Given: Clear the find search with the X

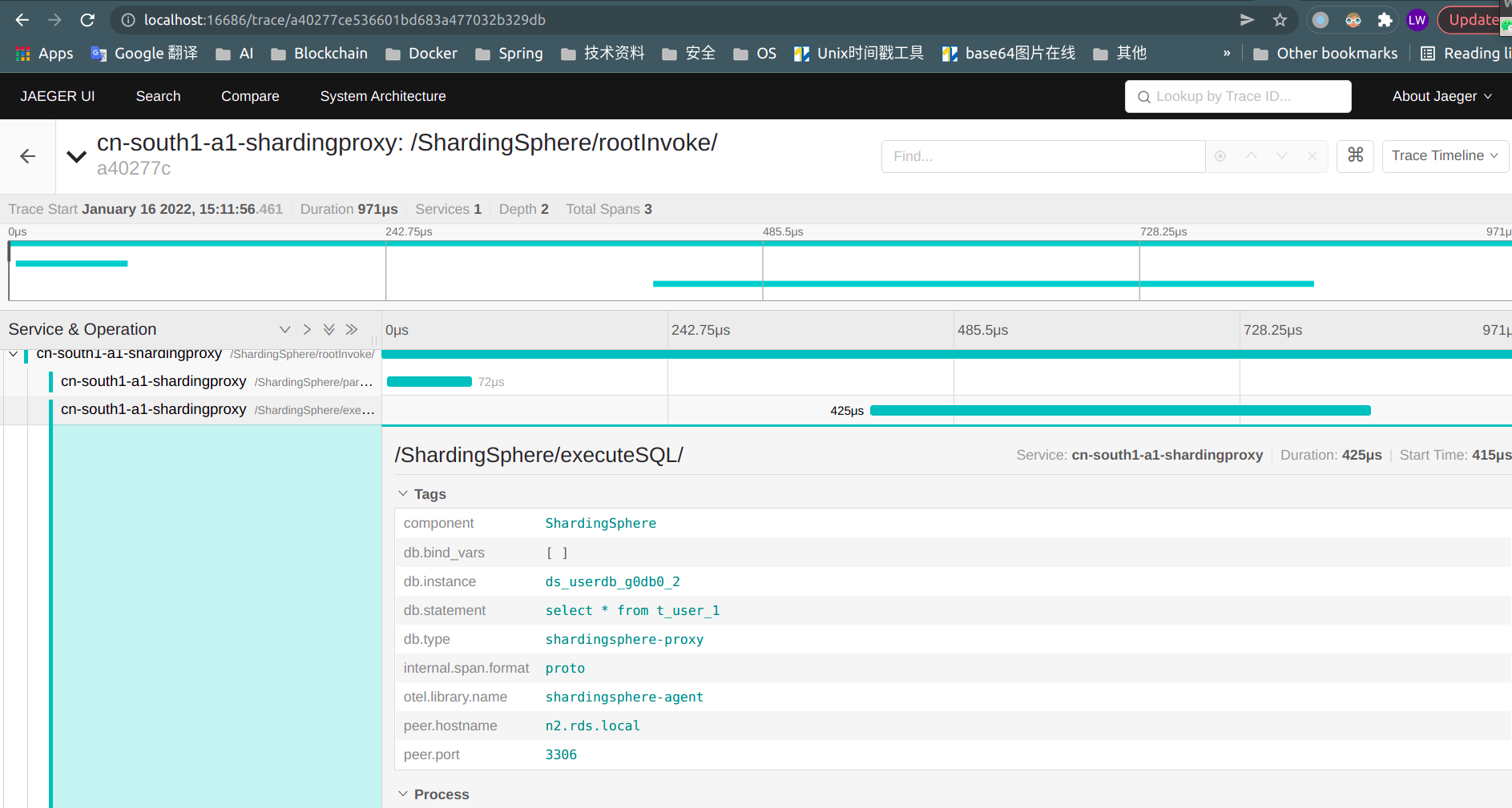Looking at the screenshot, I should (x=1312, y=156).
